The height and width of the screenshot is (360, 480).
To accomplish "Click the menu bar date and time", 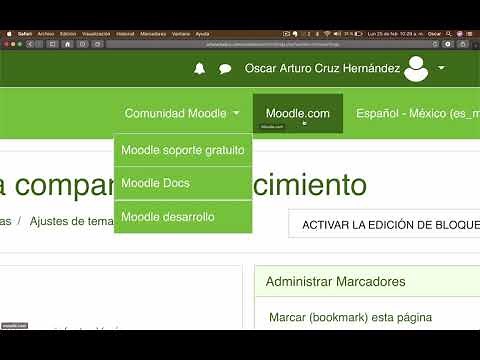I will tap(395, 34).
